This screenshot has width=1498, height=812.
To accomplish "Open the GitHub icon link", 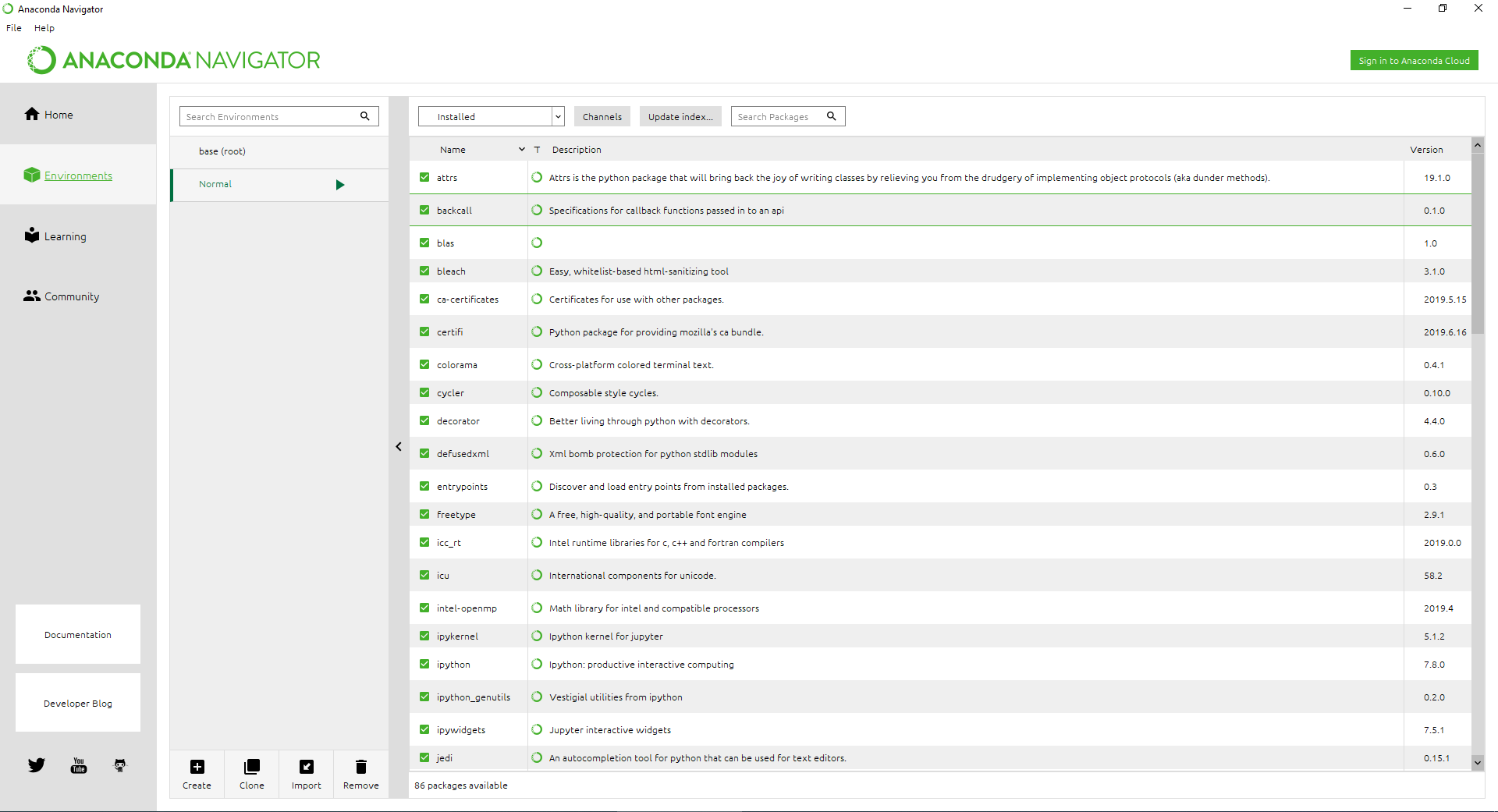I will tap(120, 765).
